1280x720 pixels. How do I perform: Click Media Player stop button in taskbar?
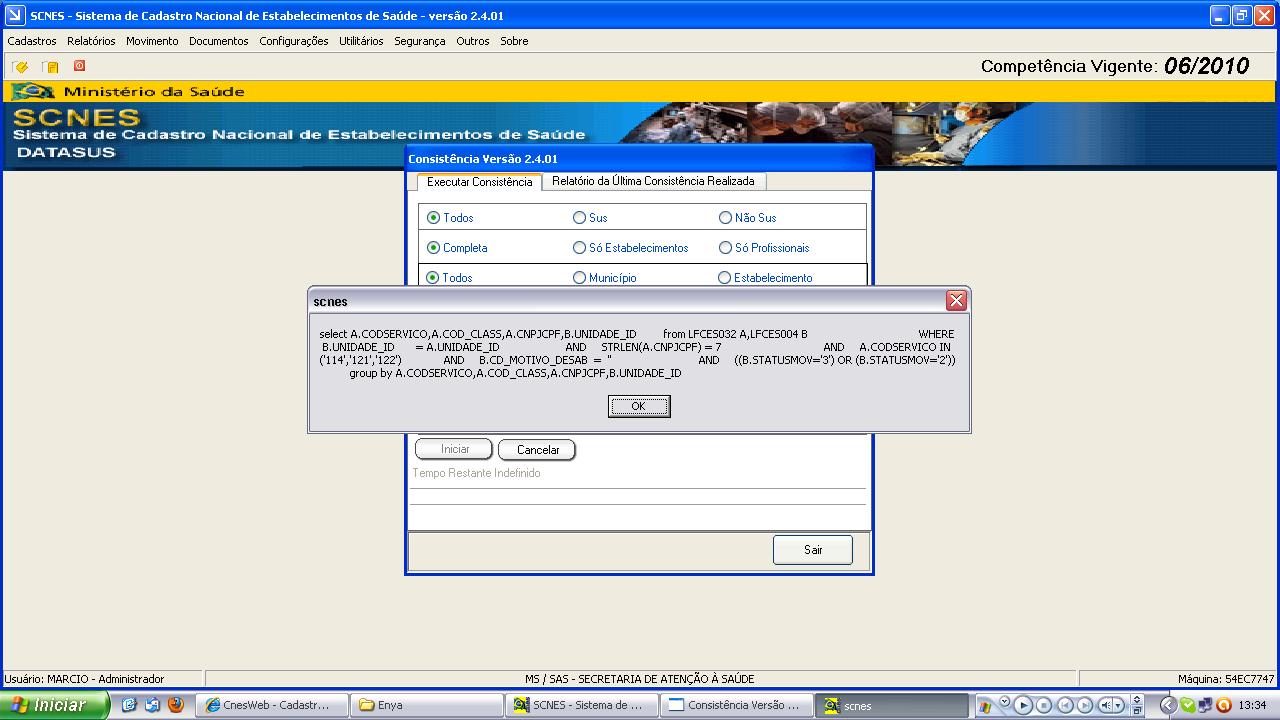tap(1044, 705)
